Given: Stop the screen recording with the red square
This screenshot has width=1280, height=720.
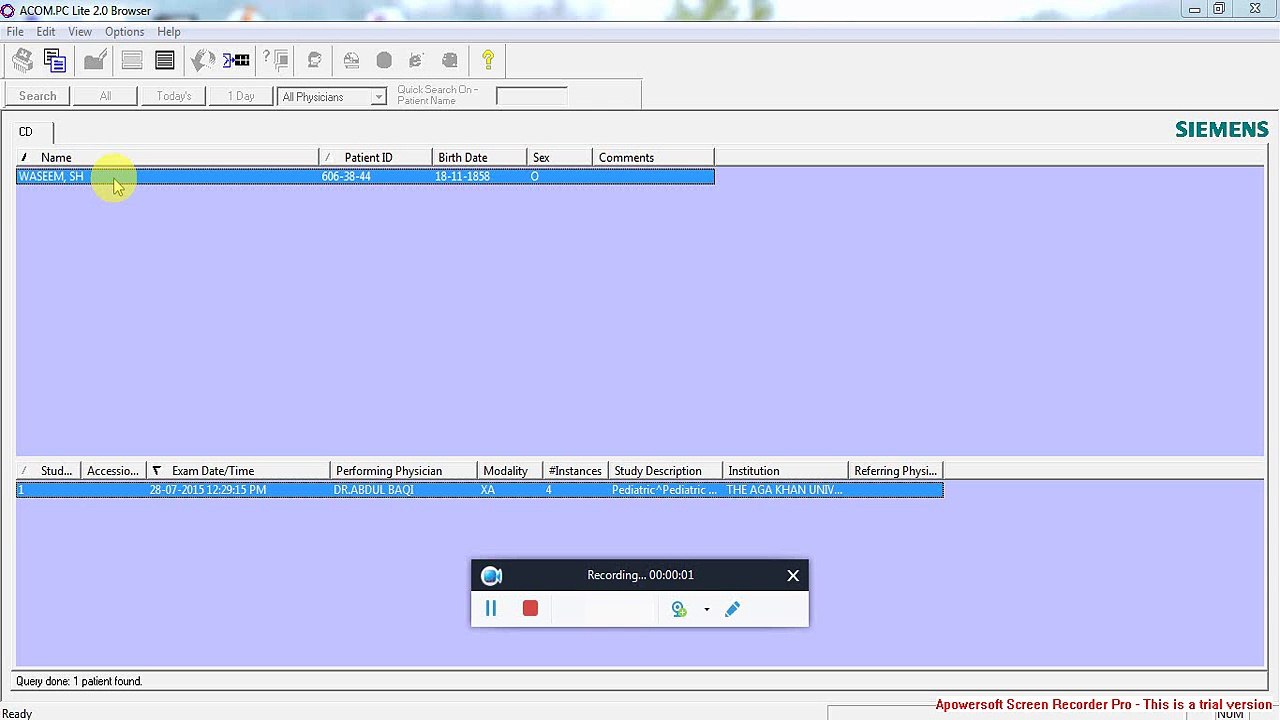Looking at the screenshot, I should 530,608.
